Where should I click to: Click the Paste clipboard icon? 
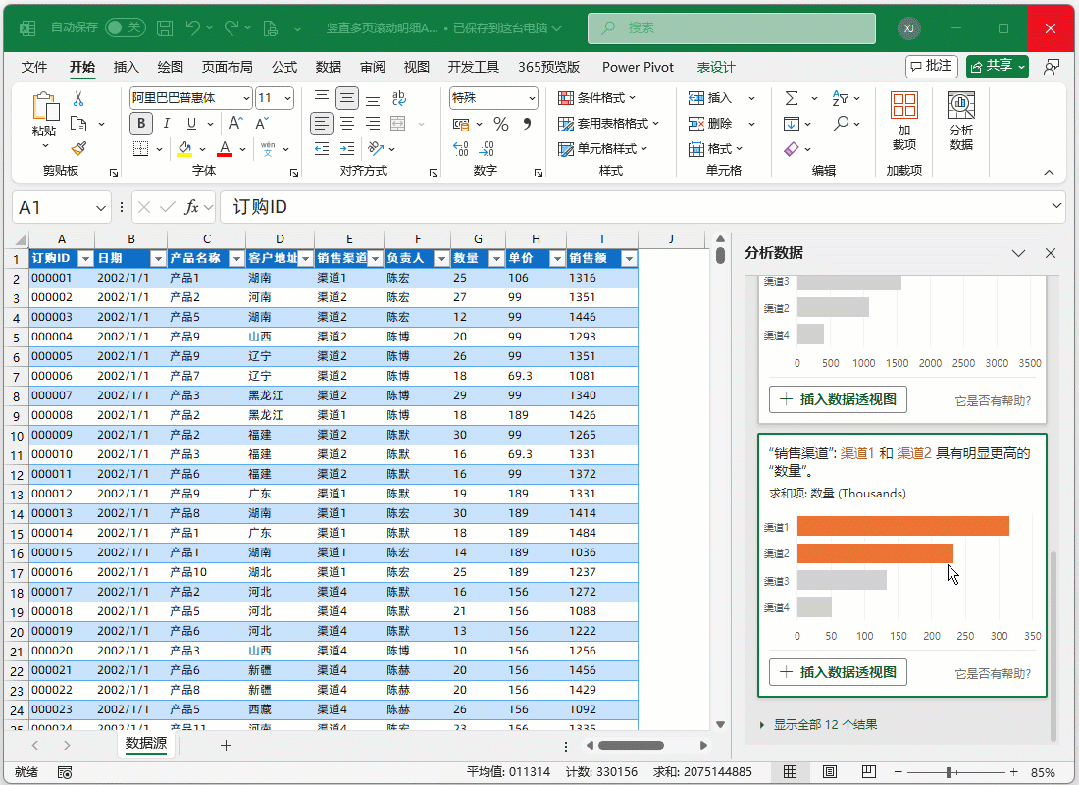[45, 107]
